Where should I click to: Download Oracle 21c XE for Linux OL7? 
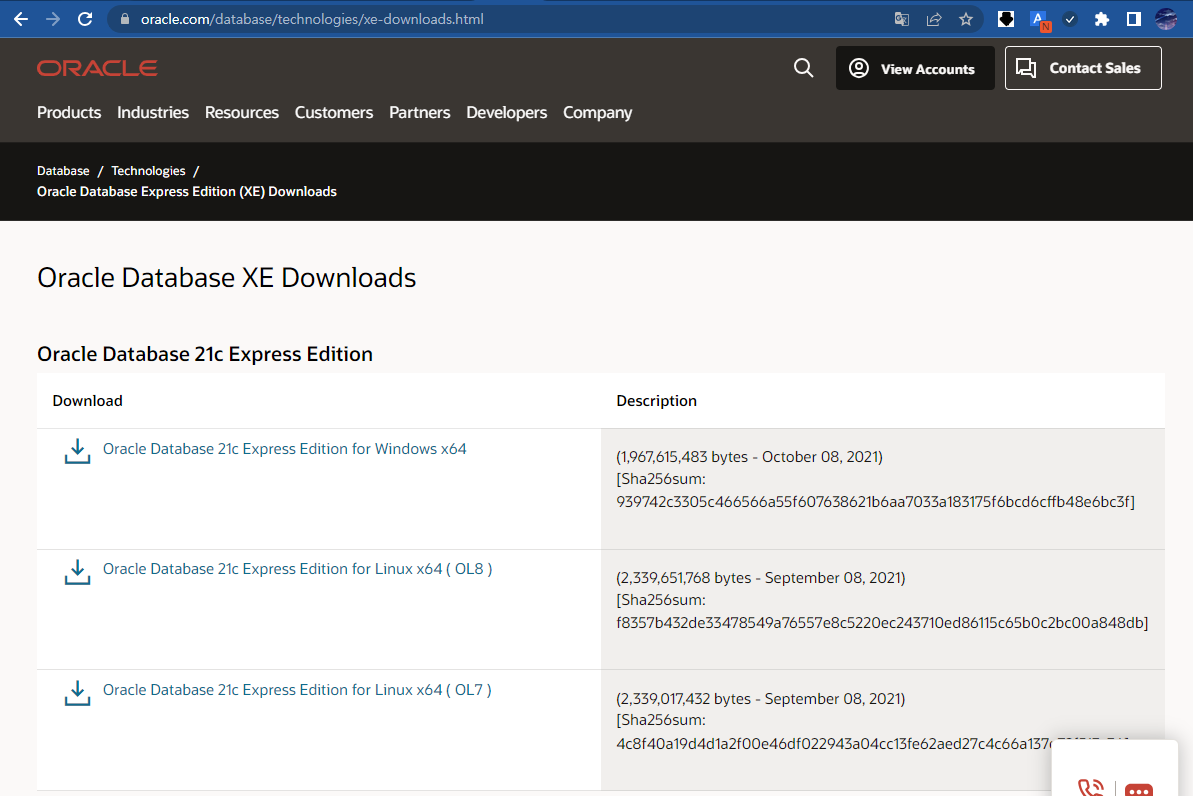click(297, 690)
